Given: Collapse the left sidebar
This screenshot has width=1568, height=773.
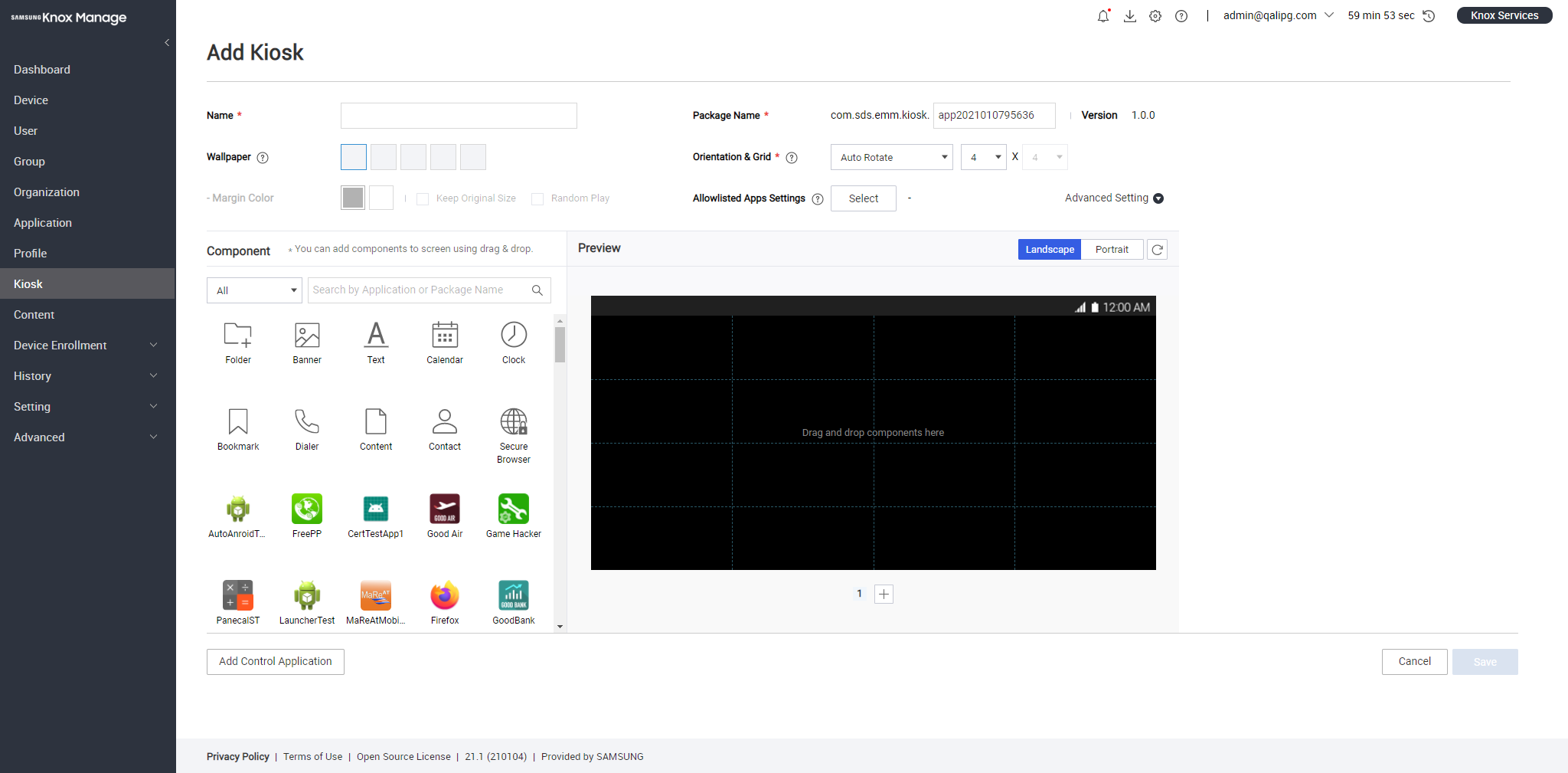Looking at the screenshot, I should [x=167, y=43].
